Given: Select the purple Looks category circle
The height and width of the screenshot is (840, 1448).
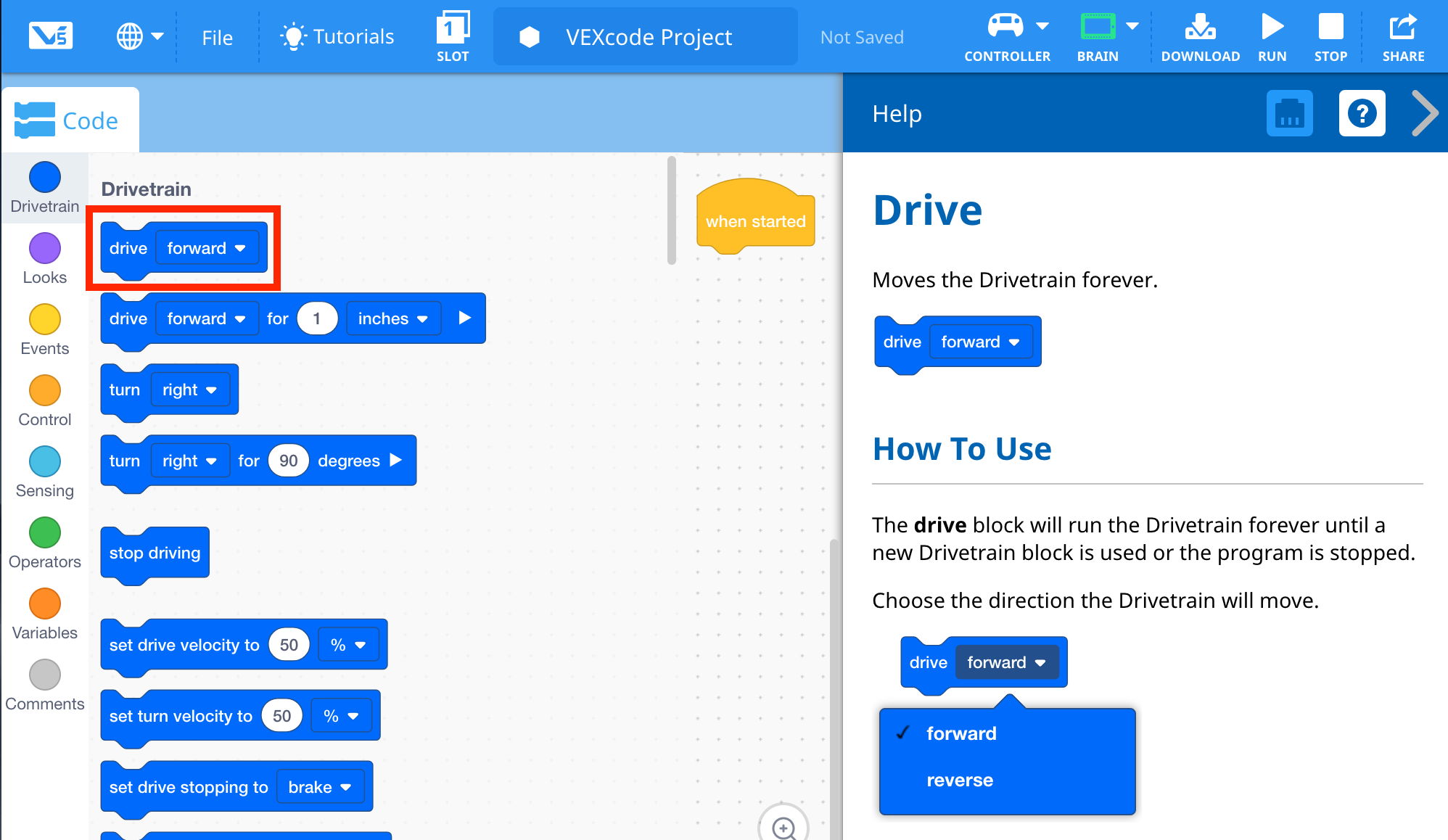Looking at the screenshot, I should pyautogui.click(x=44, y=248).
